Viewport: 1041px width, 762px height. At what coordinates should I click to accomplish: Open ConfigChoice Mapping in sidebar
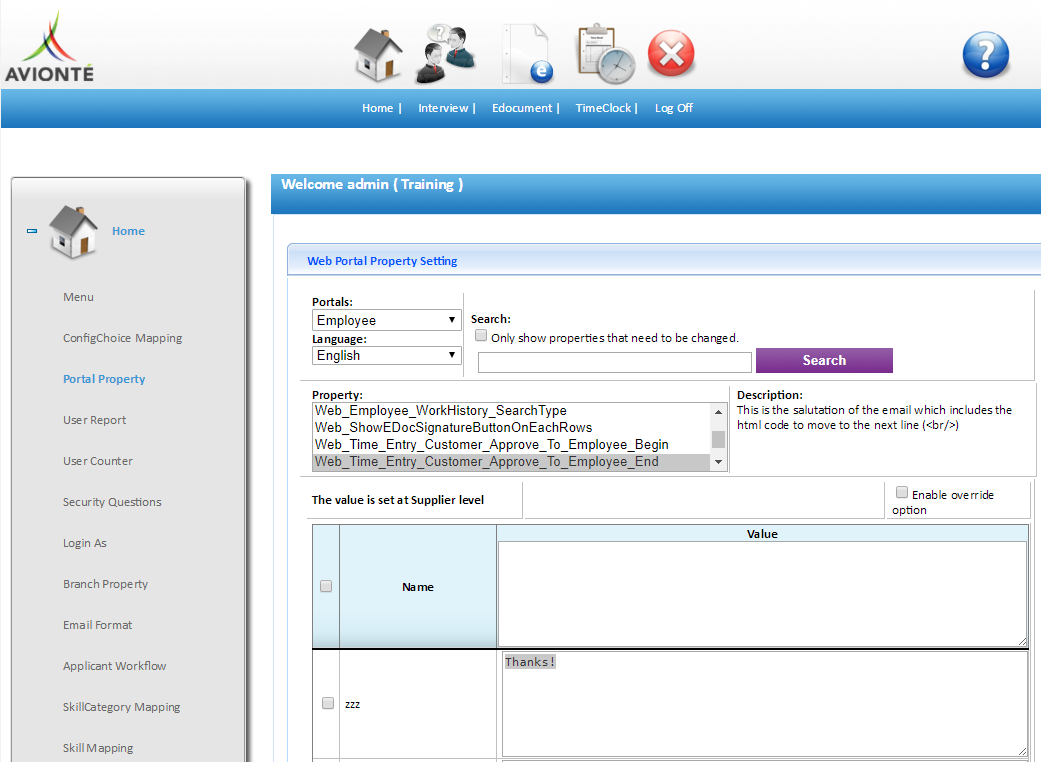pyautogui.click(x=123, y=338)
